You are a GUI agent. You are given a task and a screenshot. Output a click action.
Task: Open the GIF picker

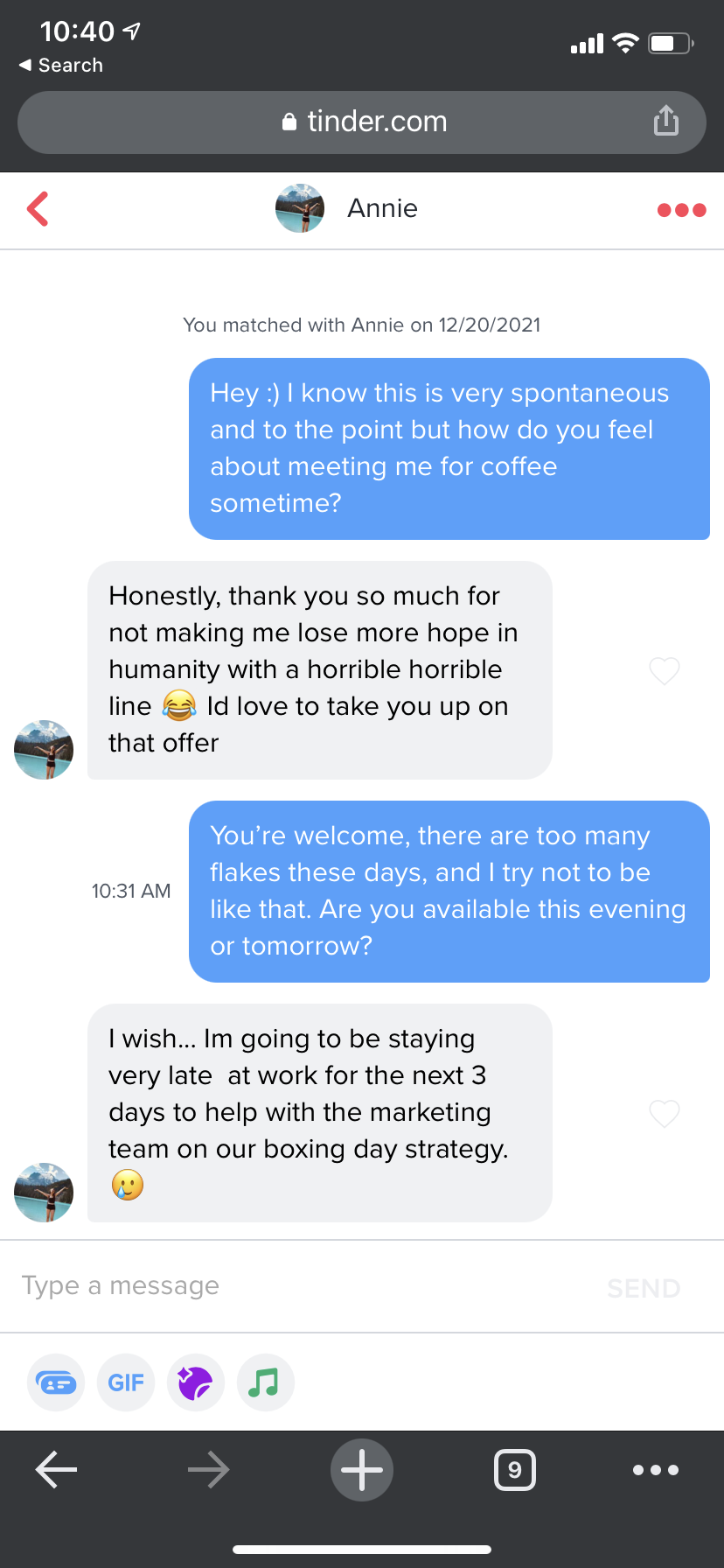[126, 1382]
